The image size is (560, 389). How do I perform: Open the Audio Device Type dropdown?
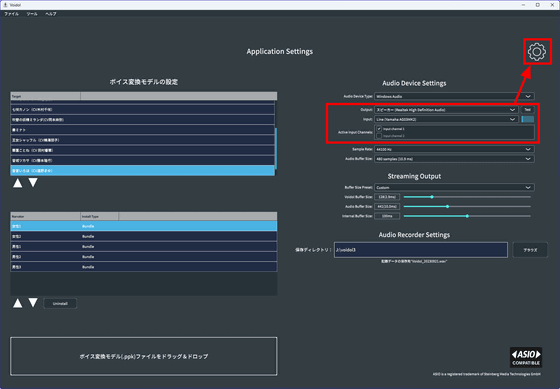[454, 96]
